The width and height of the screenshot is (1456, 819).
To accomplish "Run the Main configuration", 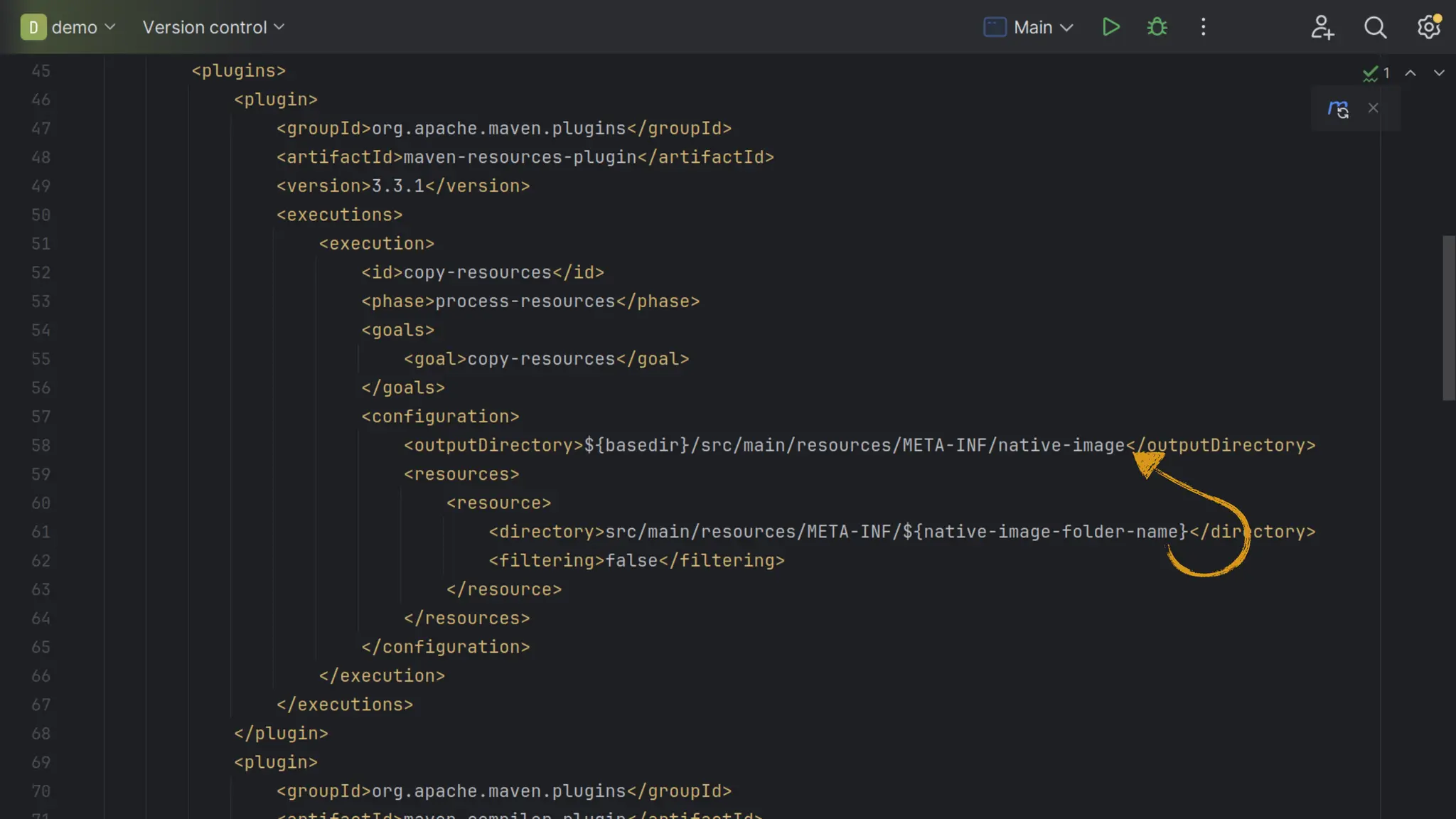I will pyautogui.click(x=1110, y=27).
